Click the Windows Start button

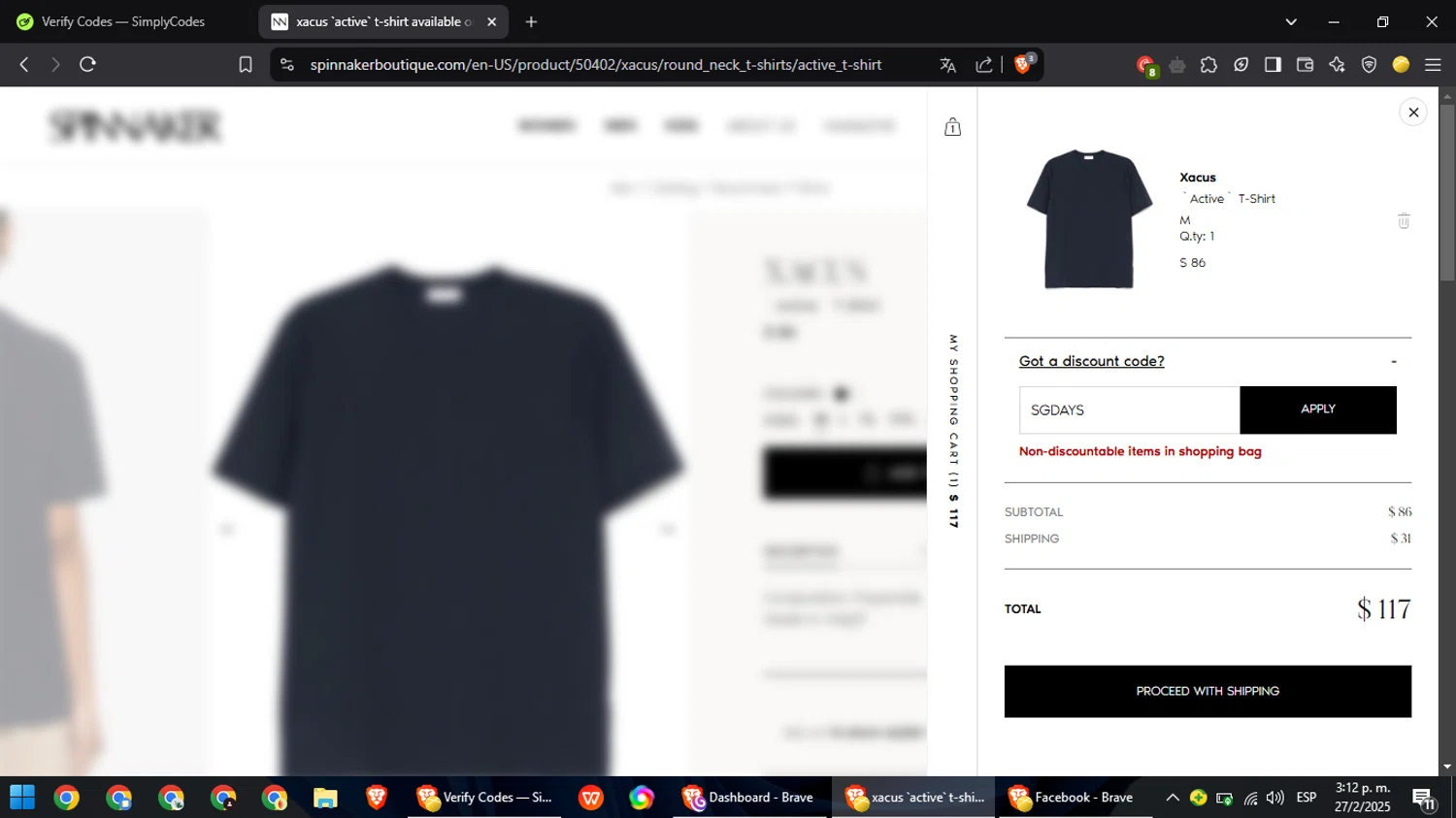pyautogui.click(x=22, y=798)
